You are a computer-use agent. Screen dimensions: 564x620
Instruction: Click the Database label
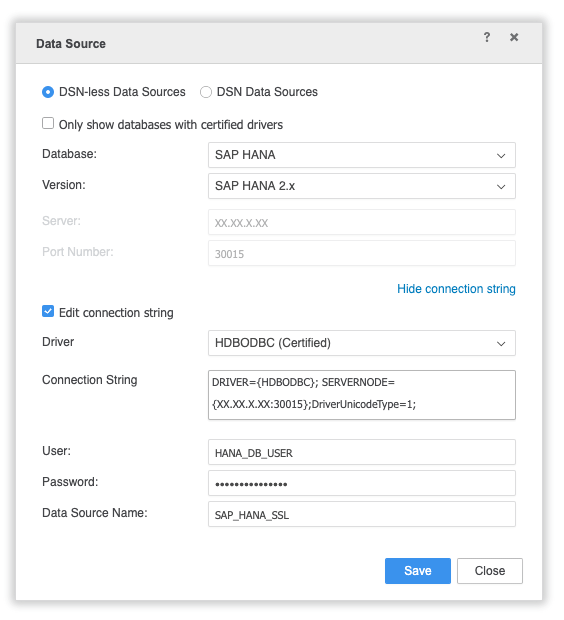(x=69, y=154)
